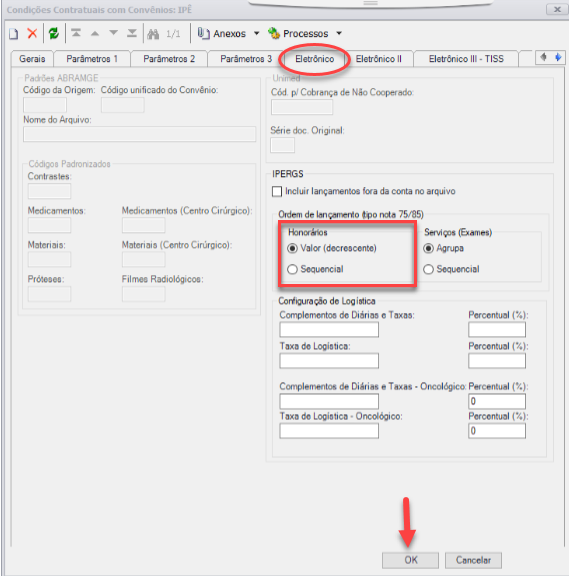Image resolution: width=569 pixels, height=576 pixels.
Task: Click Complementos de Diárias e Taxas Oncológico field
Action: [329, 401]
